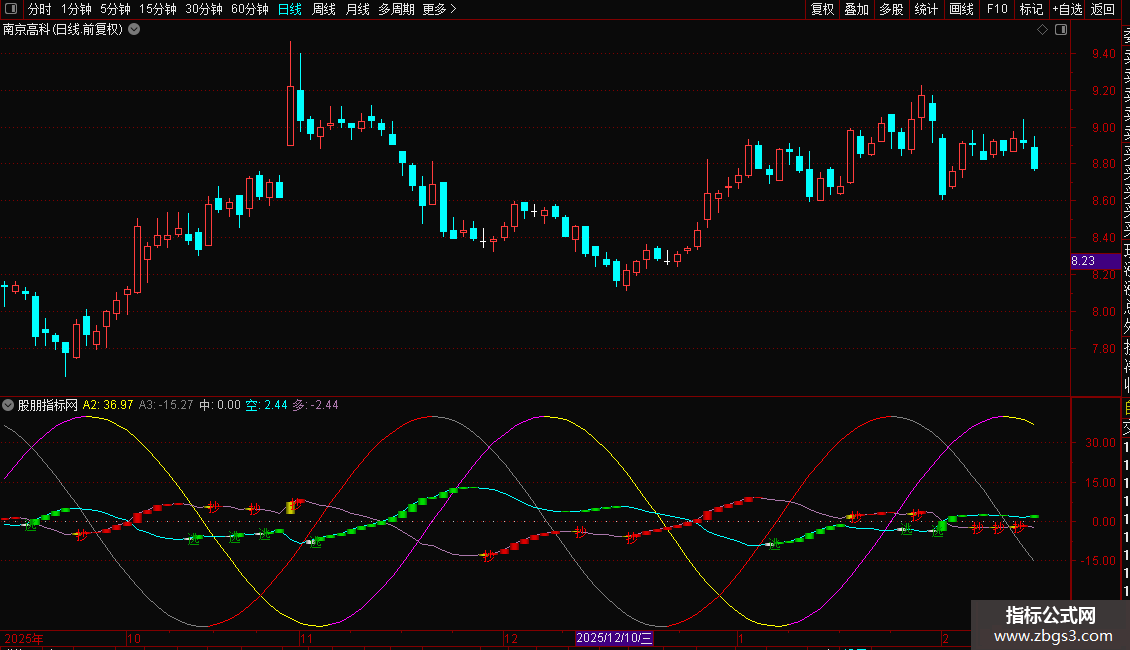Switch to 分时 time-sharing chart

pyautogui.click(x=40, y=9)
